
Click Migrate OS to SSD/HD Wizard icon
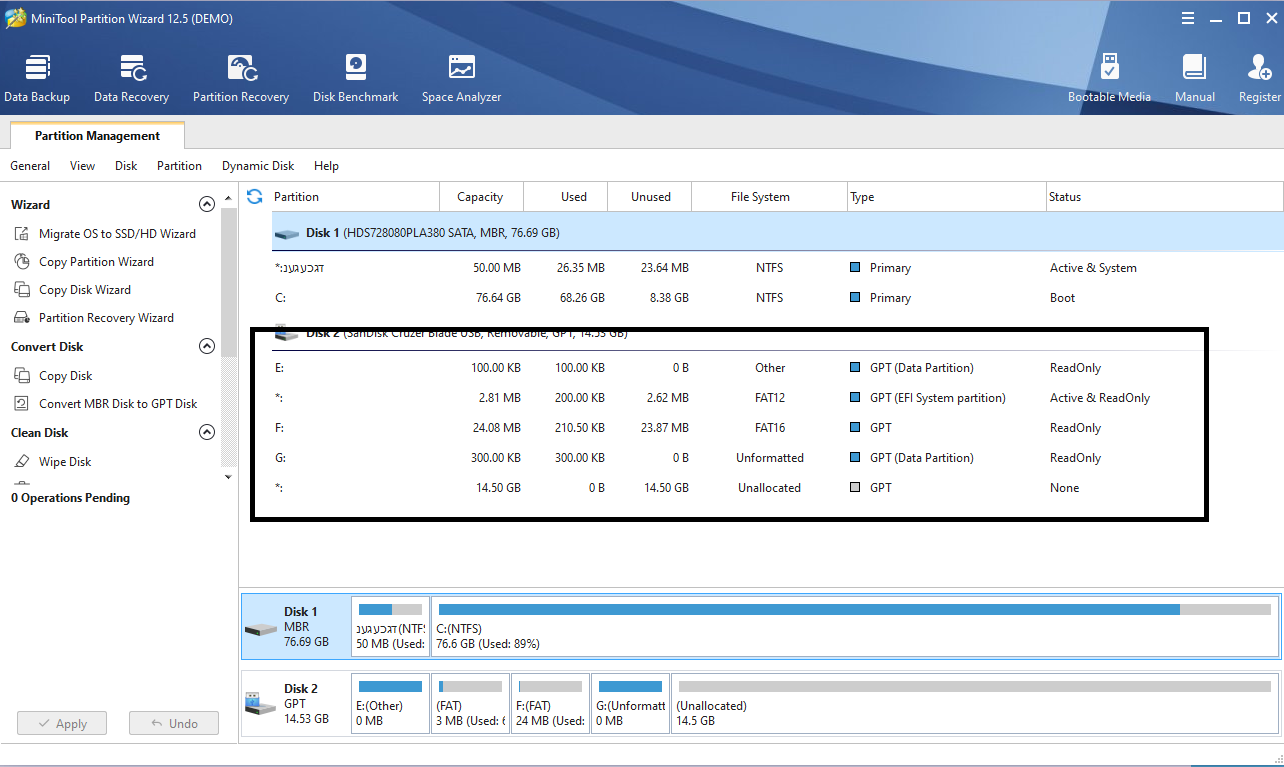click(x=21, y=234)
